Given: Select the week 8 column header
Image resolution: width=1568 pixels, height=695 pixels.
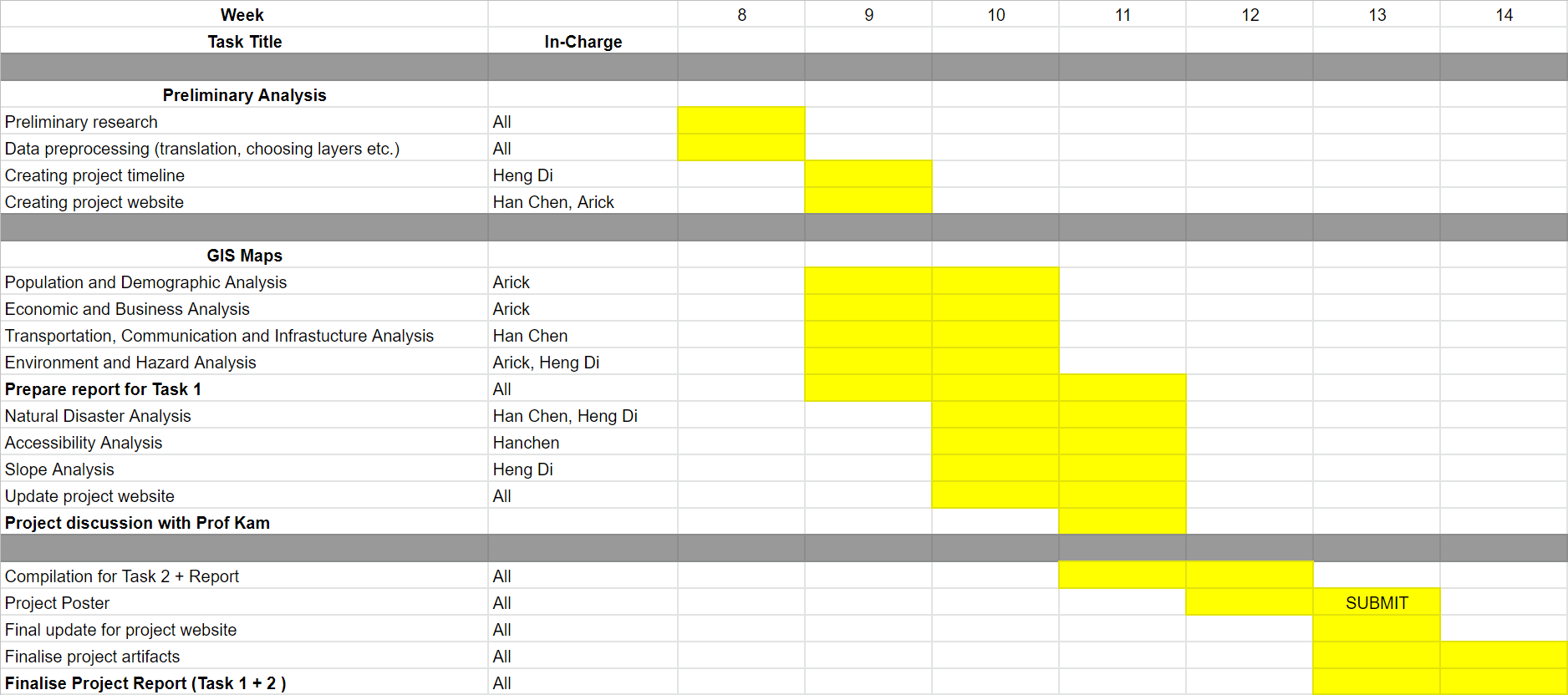Looking at the screenshot, I should [741, 15].
